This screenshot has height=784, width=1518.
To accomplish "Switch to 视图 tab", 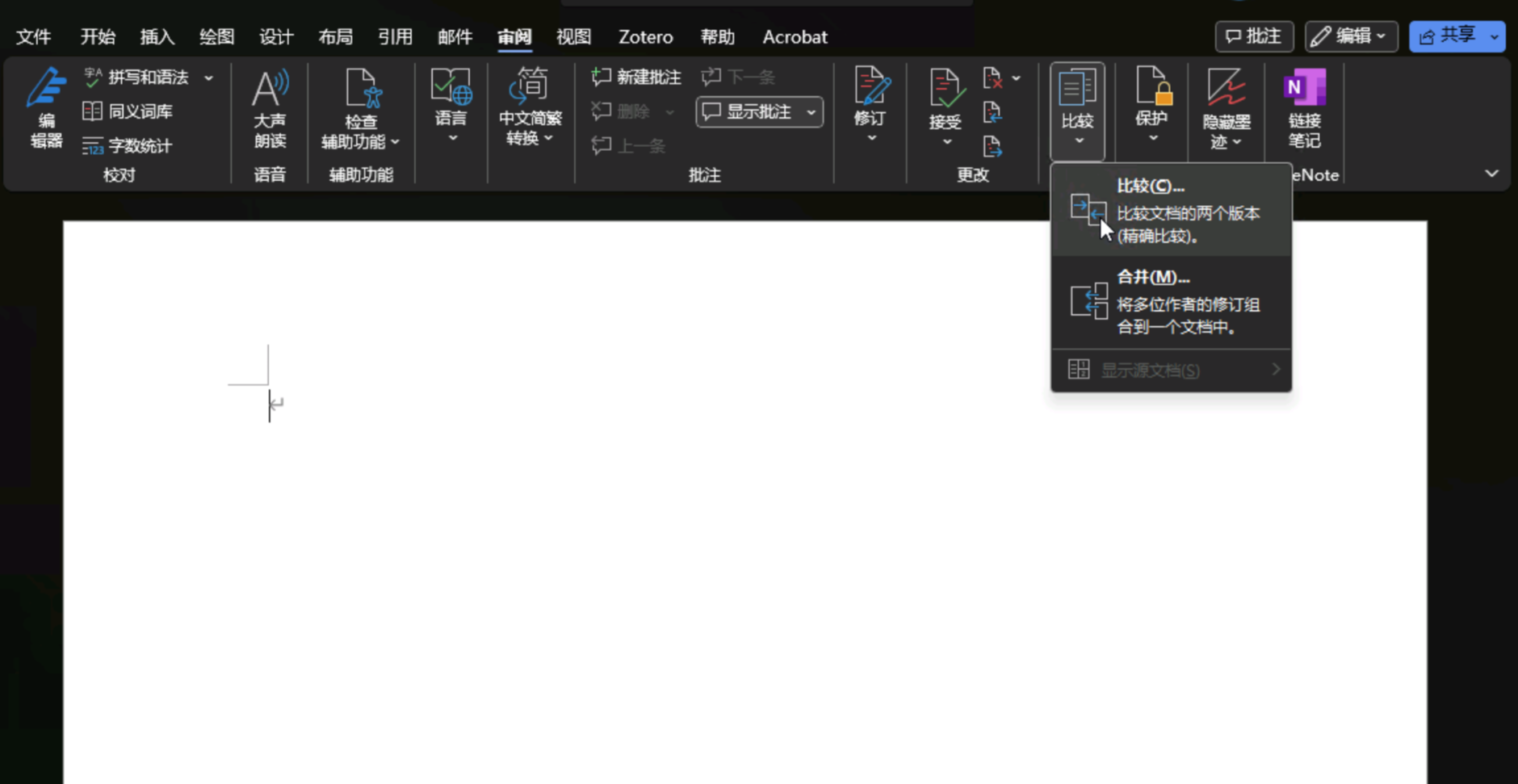I will click(x=574, y=37).
